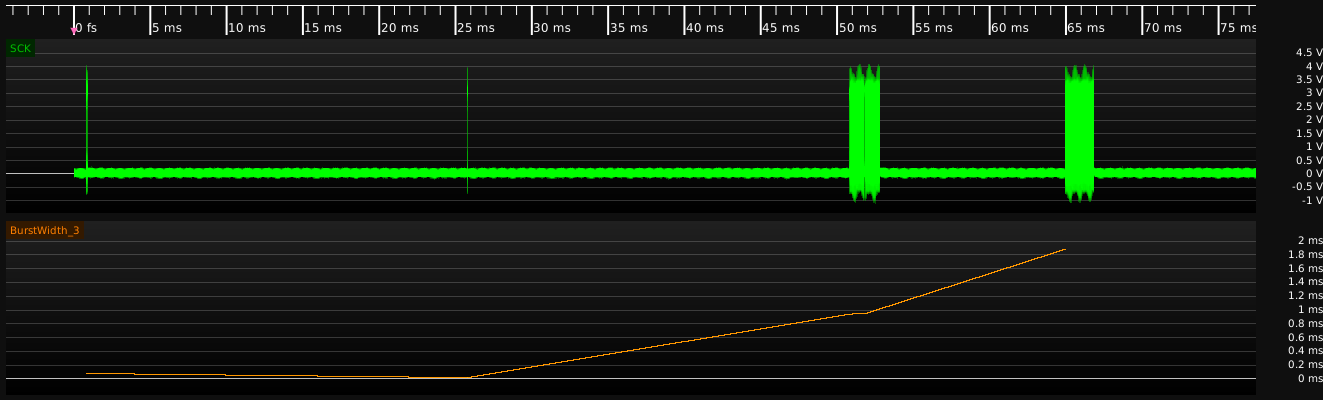Click the 0.6 ms axis label

pyautogui.click(x=1305, y=337)
